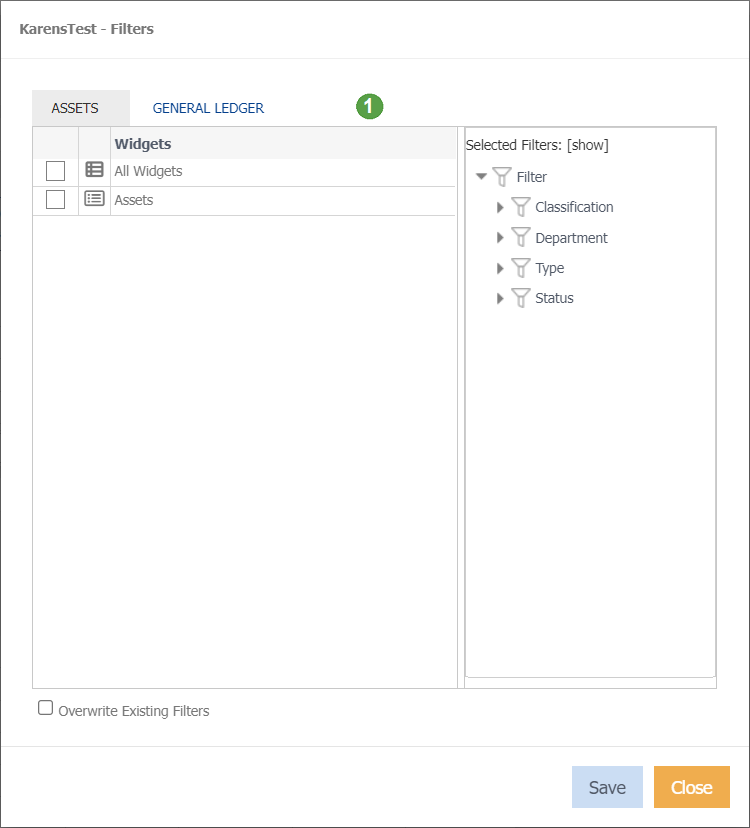Close the Filters dialog
Screen dimensions: 750x828
click(x=691, y=787)
